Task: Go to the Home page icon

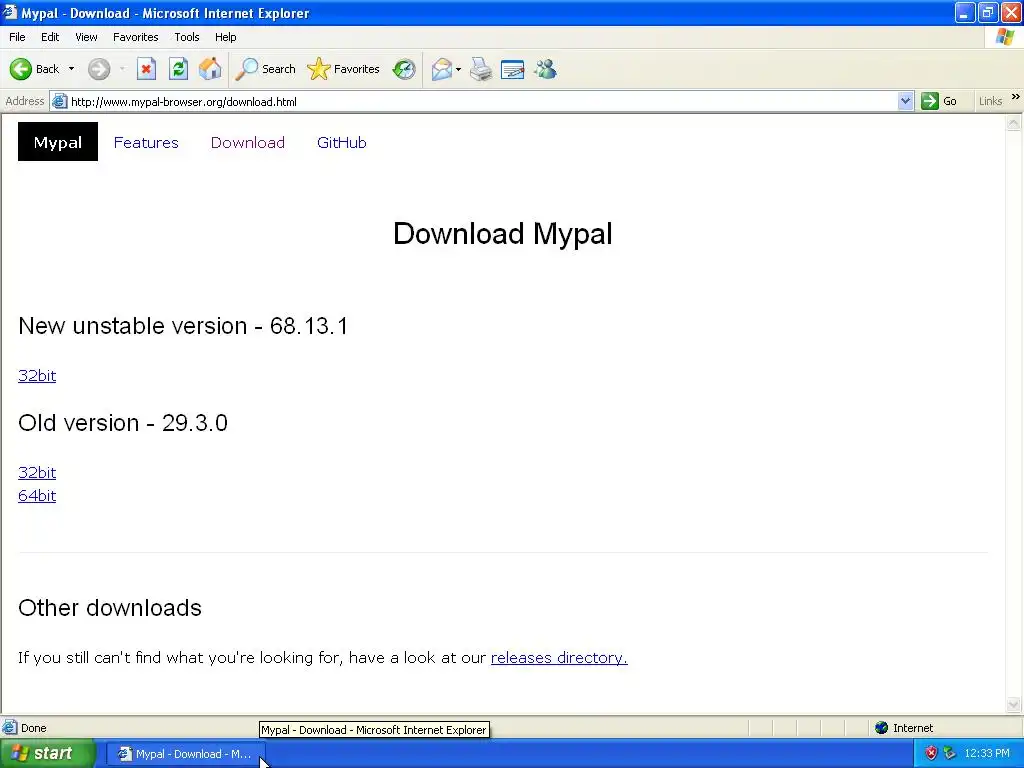Action: (x=210, y=69)
